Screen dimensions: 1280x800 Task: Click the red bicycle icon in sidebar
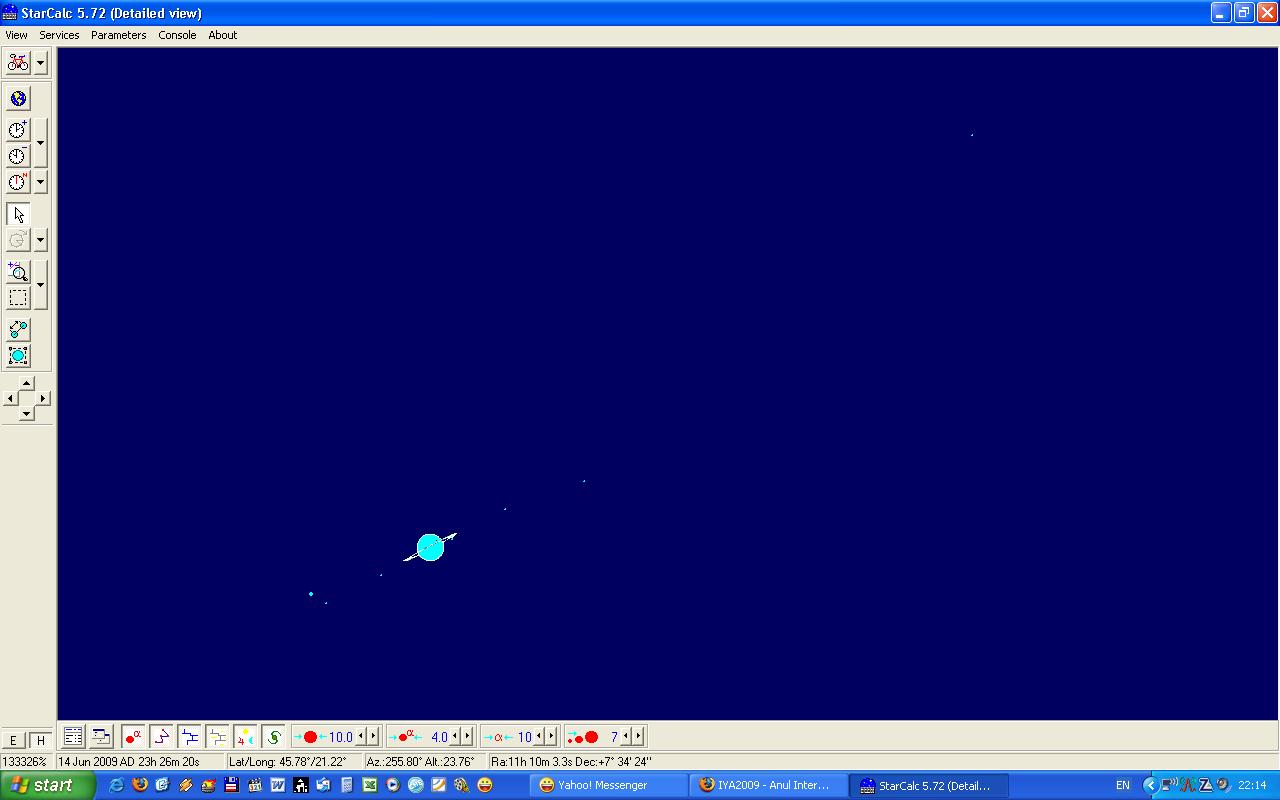point(18,63)
